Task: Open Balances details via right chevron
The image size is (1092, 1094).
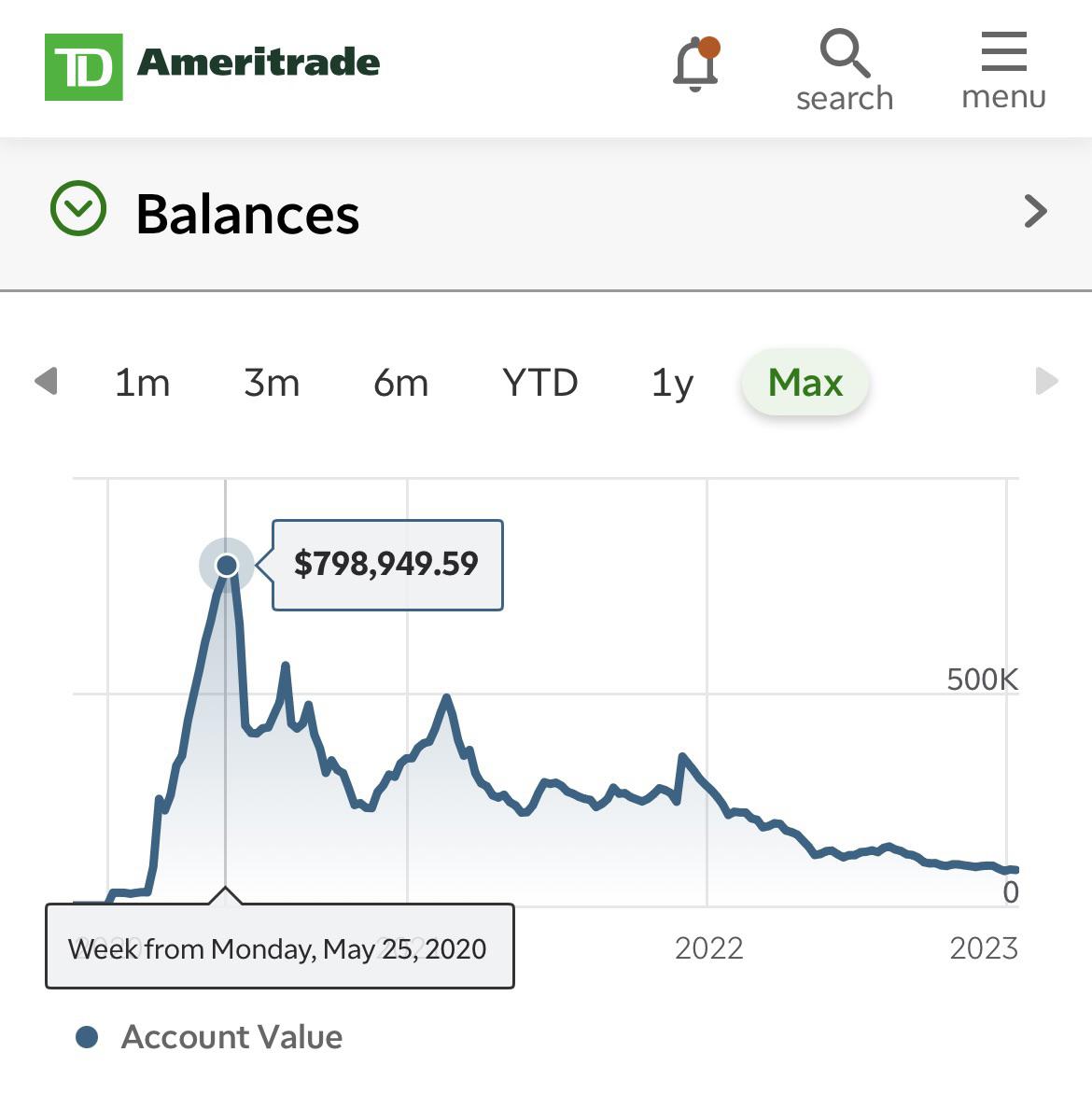Action: point(1035,212)
